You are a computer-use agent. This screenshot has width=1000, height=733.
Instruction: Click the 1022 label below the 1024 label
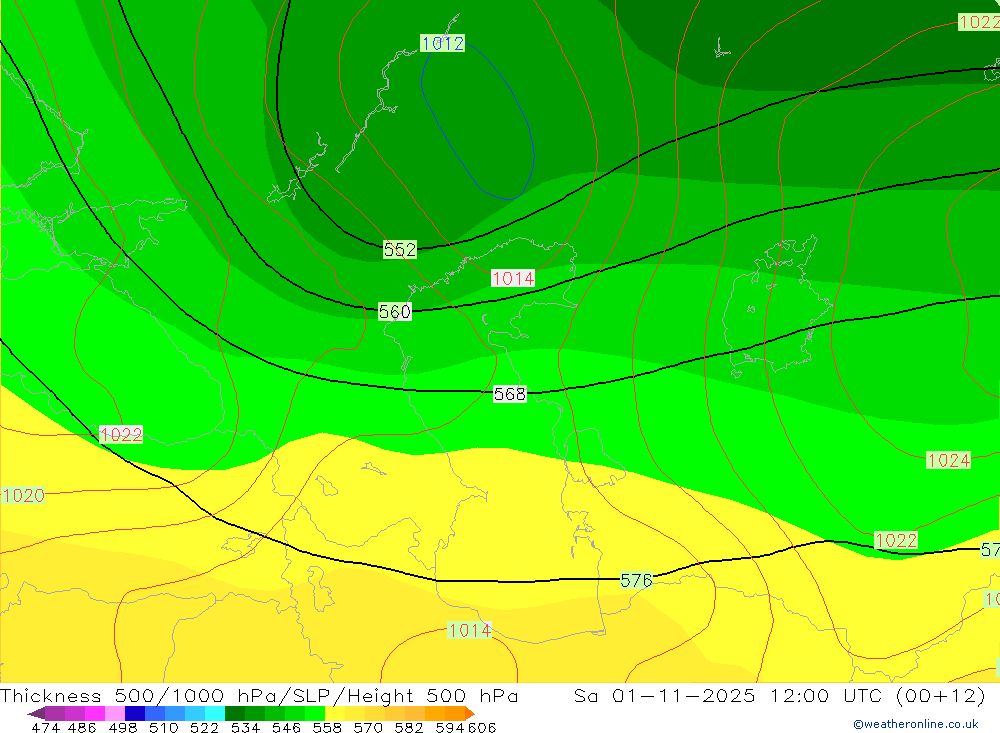(x=896, y=540)
